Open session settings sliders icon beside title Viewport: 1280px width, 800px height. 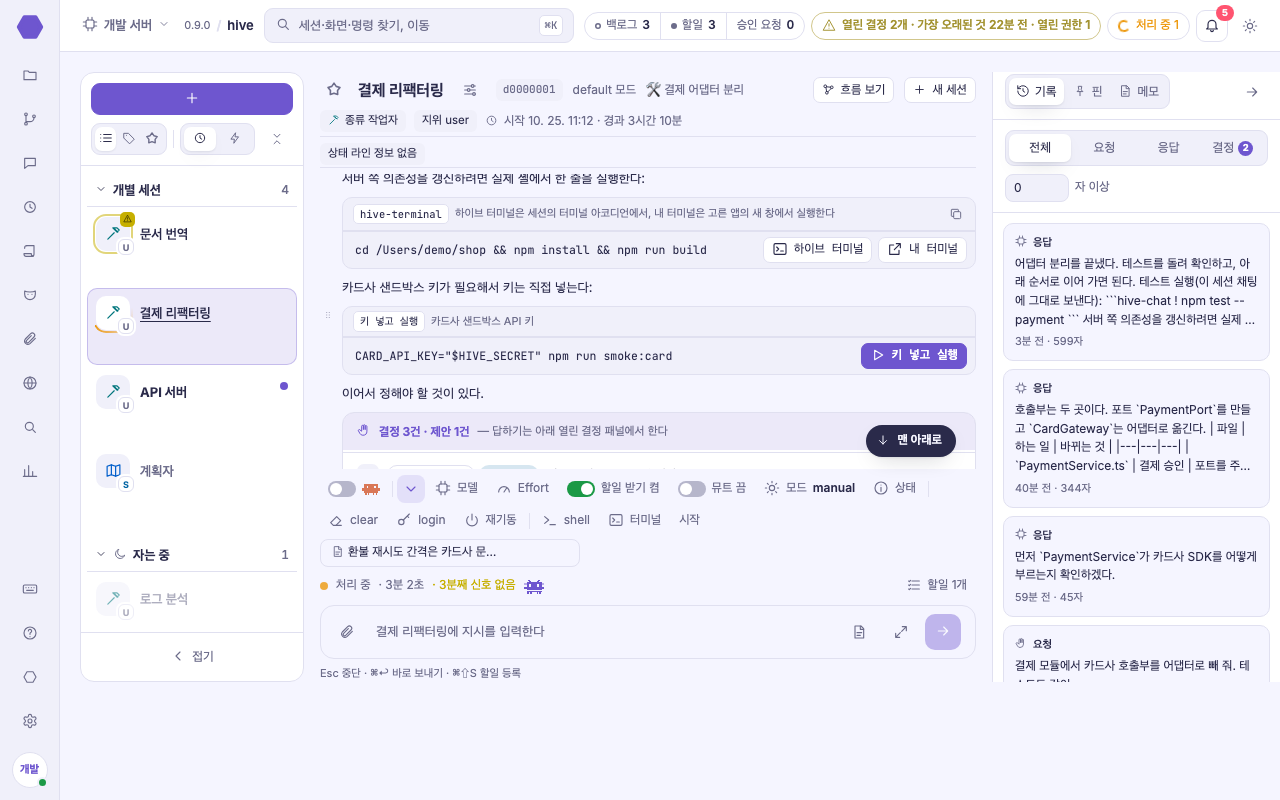point(470,89)
